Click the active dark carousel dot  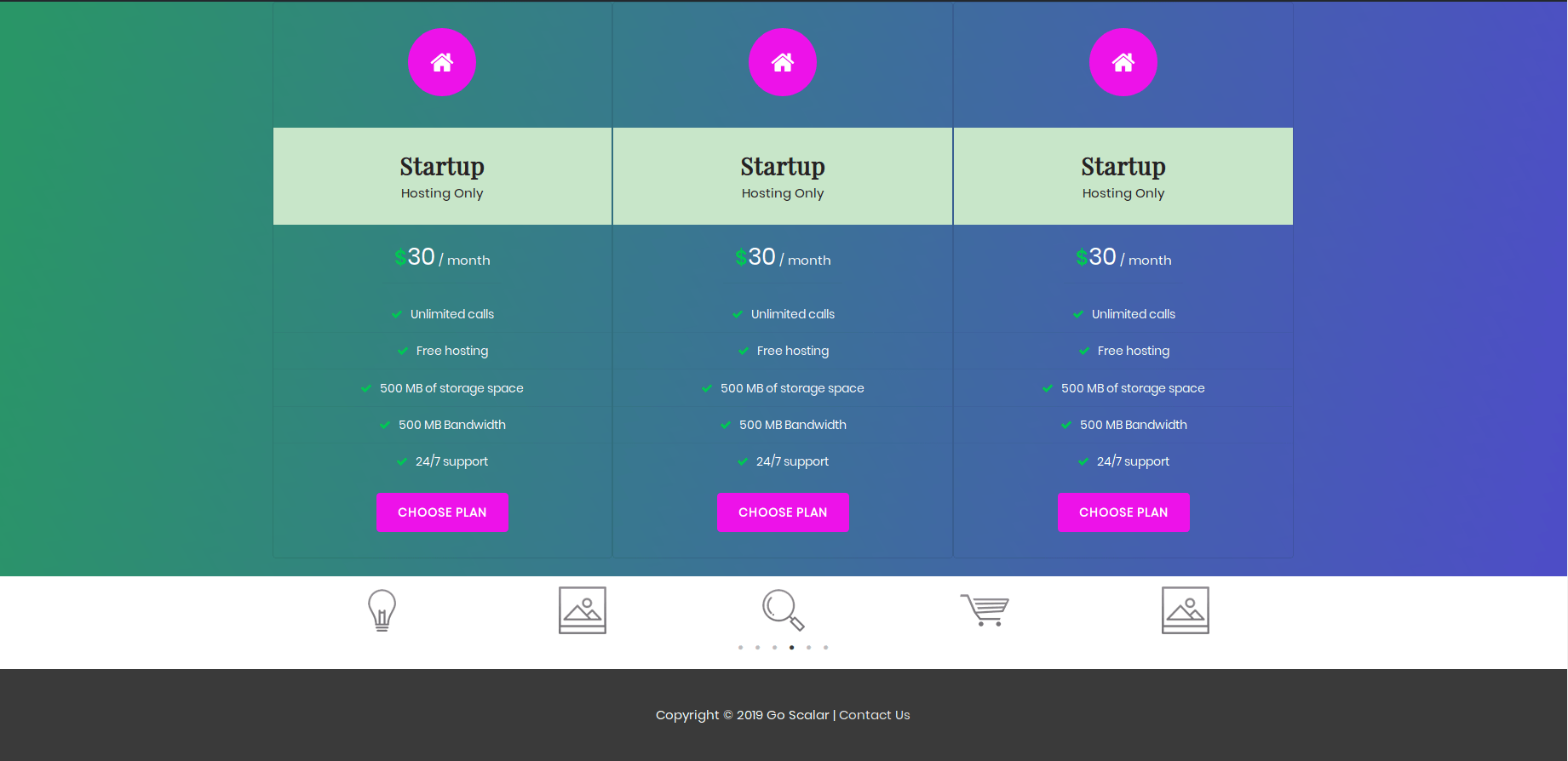pos(792,648)
